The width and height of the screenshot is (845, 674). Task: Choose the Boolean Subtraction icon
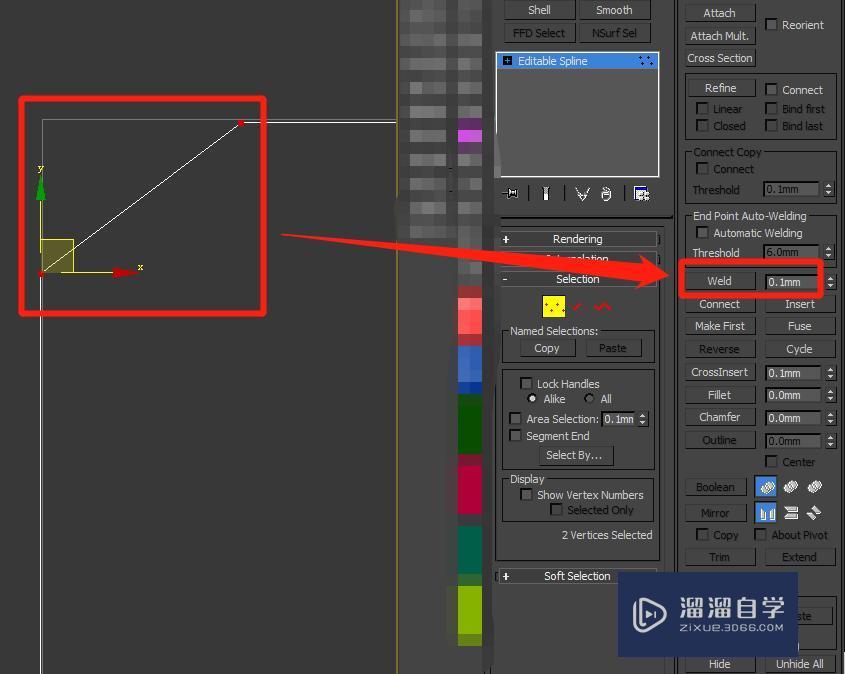(791, 487)
